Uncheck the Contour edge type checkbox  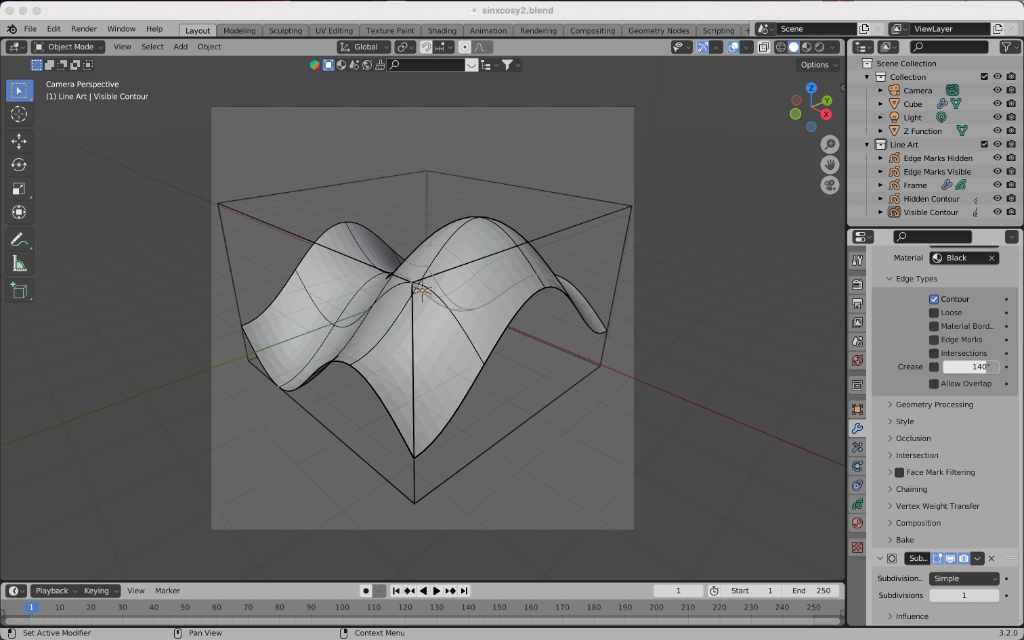tap(934, 299)
